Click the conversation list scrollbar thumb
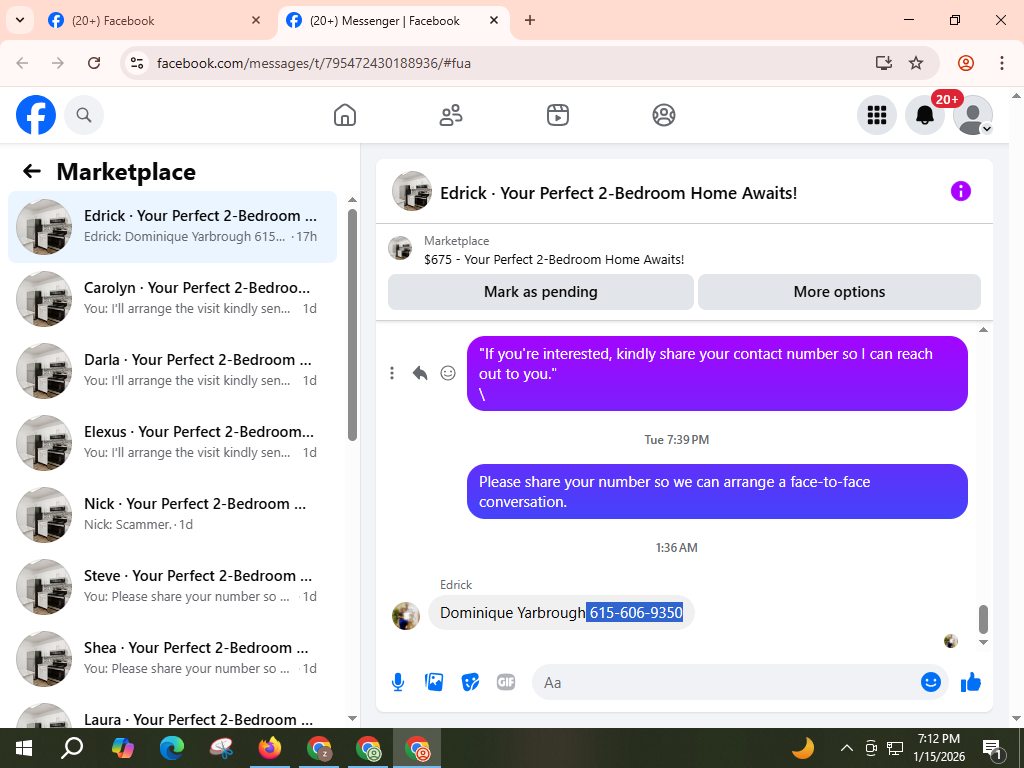Viewport: 1024px width, 768px height. [x=353, y=325]
